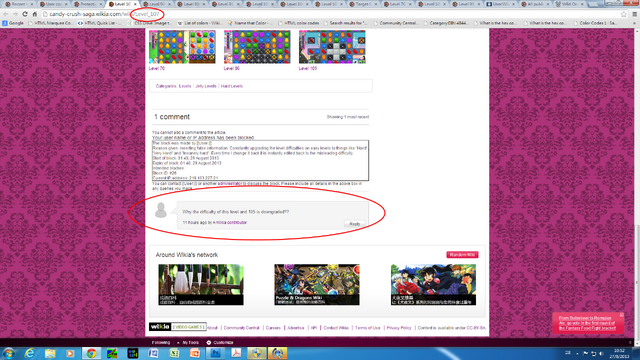Open List of colors Wiki bookmark

click(x=200, y=23)
